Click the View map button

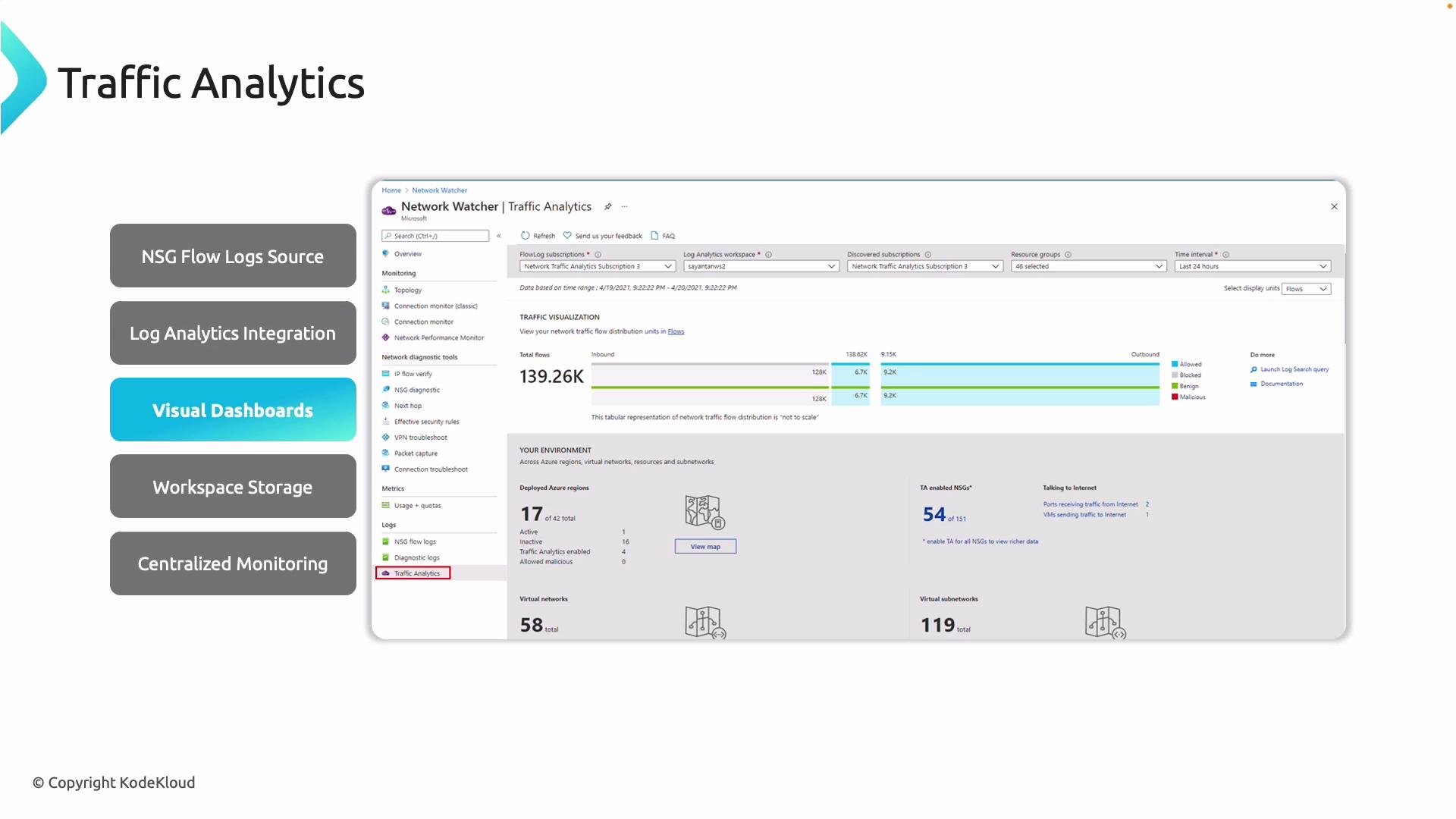[705, 547]
